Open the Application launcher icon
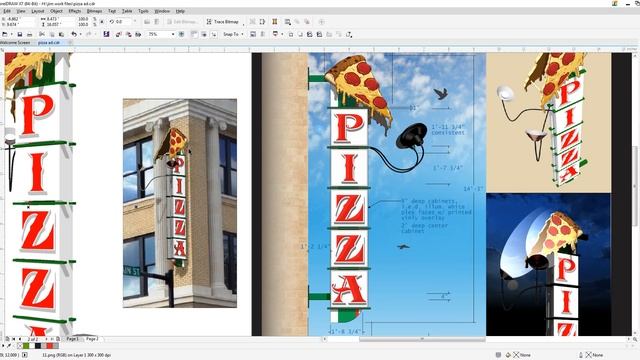Screen dimensions: 640x360 point(276,34)
